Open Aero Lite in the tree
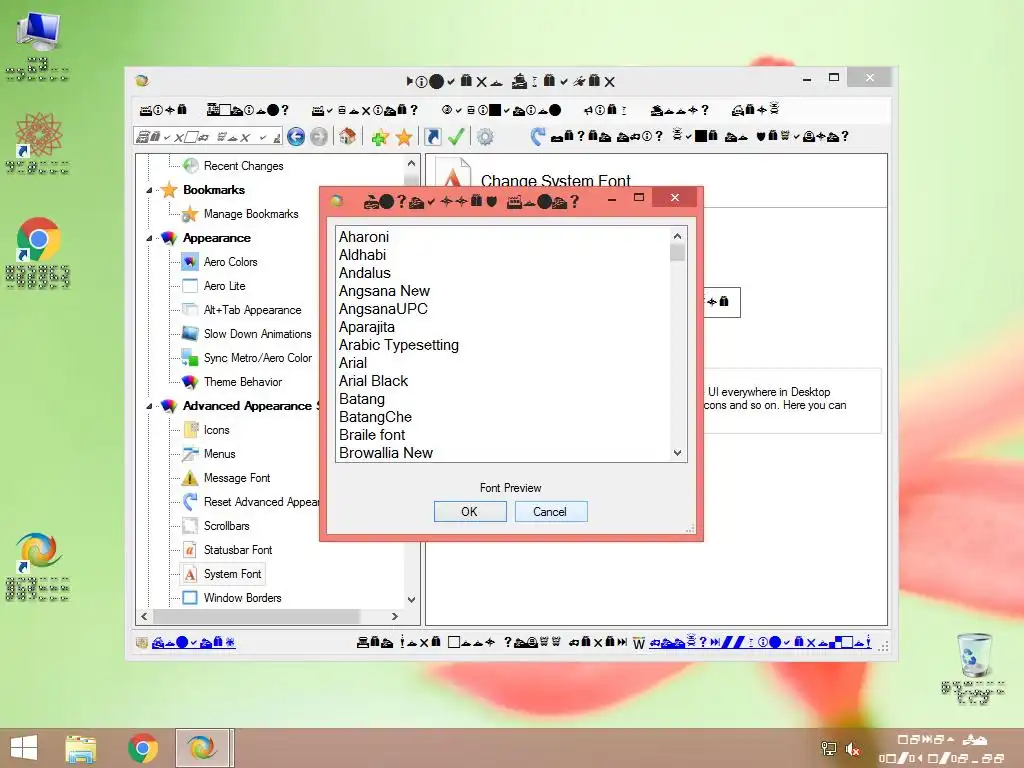 224,286
